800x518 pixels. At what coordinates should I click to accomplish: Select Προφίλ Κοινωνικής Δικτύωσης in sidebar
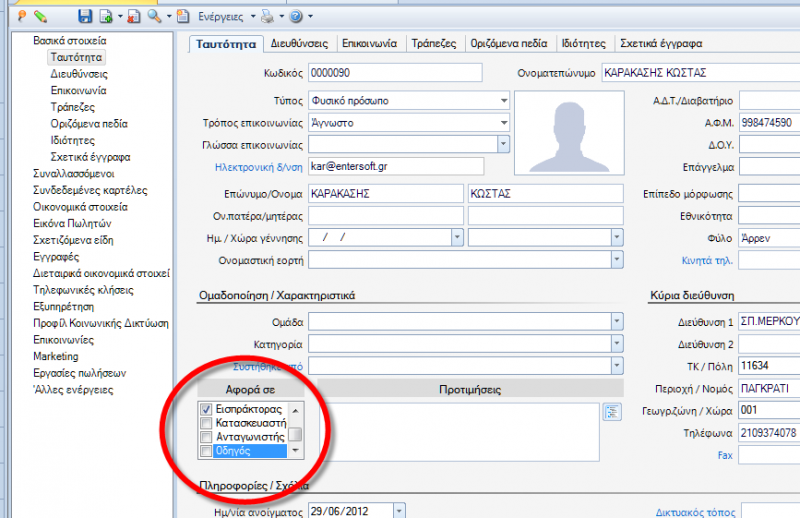click(x=101, y=323)
